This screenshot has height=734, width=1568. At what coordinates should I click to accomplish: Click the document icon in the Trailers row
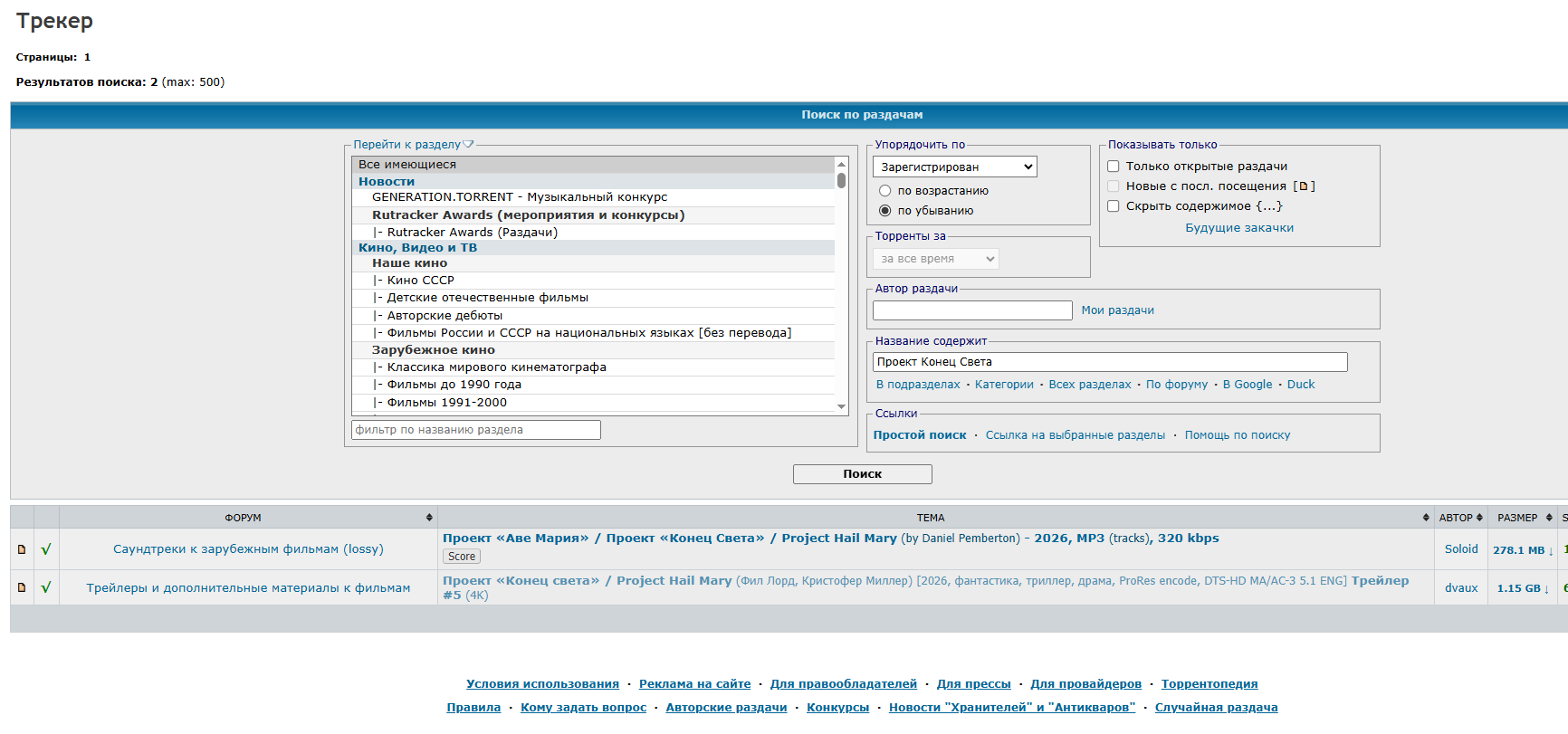(22, 587)
